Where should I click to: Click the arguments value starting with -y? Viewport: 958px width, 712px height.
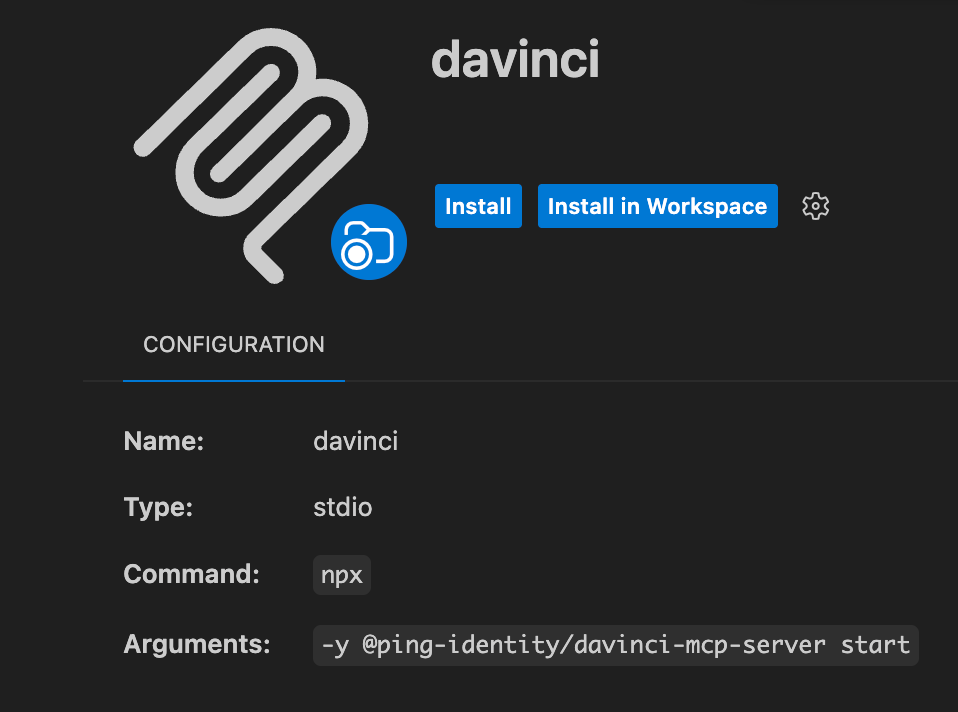pyautogui.click(x=615, y=645)
